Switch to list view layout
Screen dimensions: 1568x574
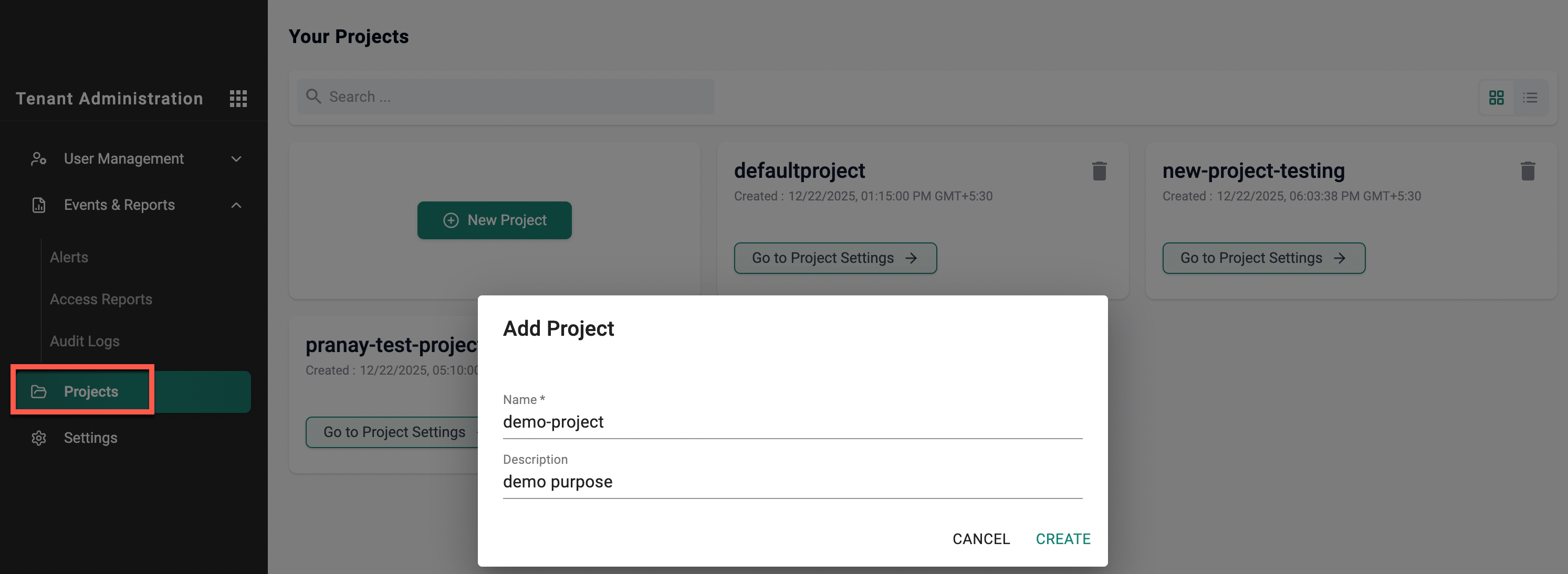tap(1530, 98)
